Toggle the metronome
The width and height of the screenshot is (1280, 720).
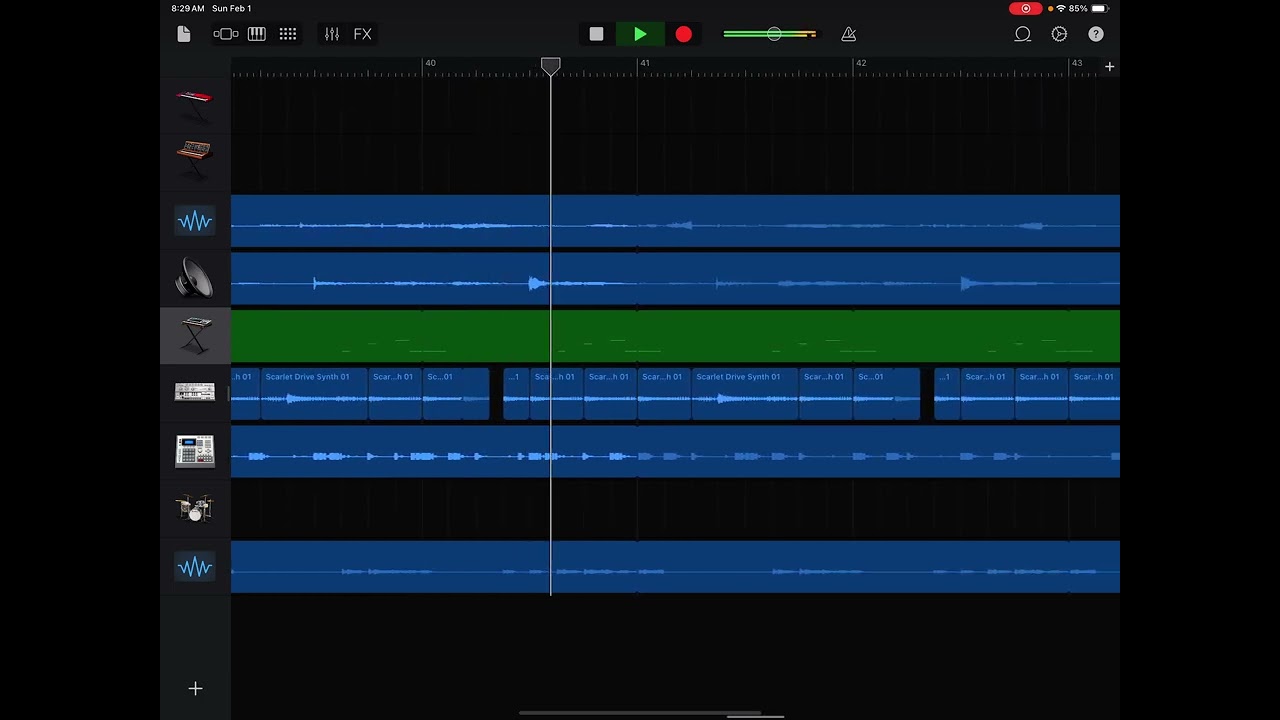848,34
